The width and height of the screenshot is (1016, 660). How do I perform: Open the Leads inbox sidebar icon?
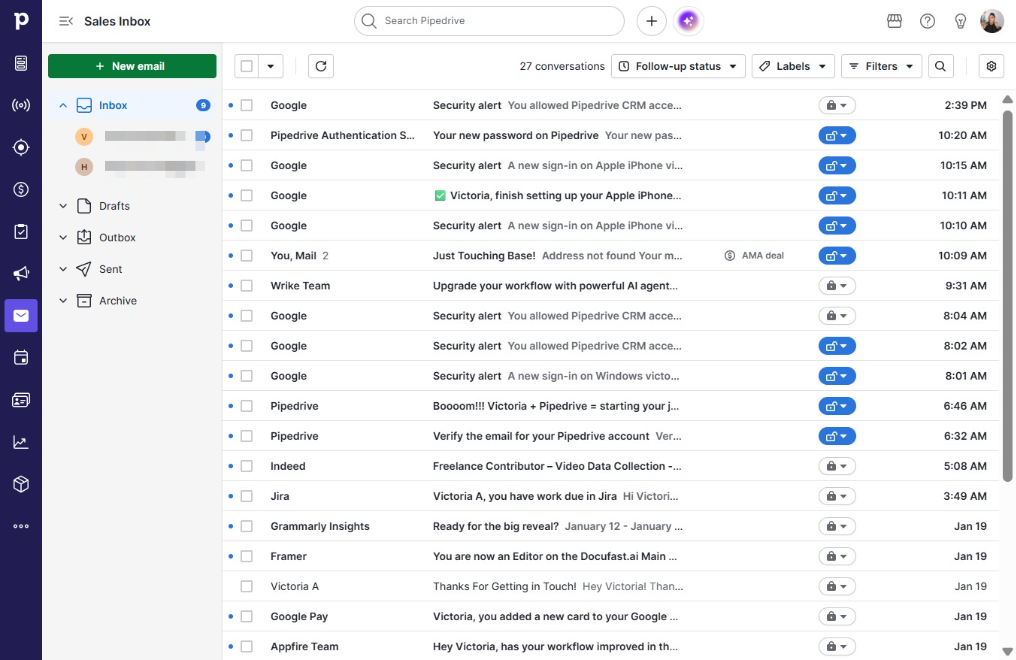(21, 63)
